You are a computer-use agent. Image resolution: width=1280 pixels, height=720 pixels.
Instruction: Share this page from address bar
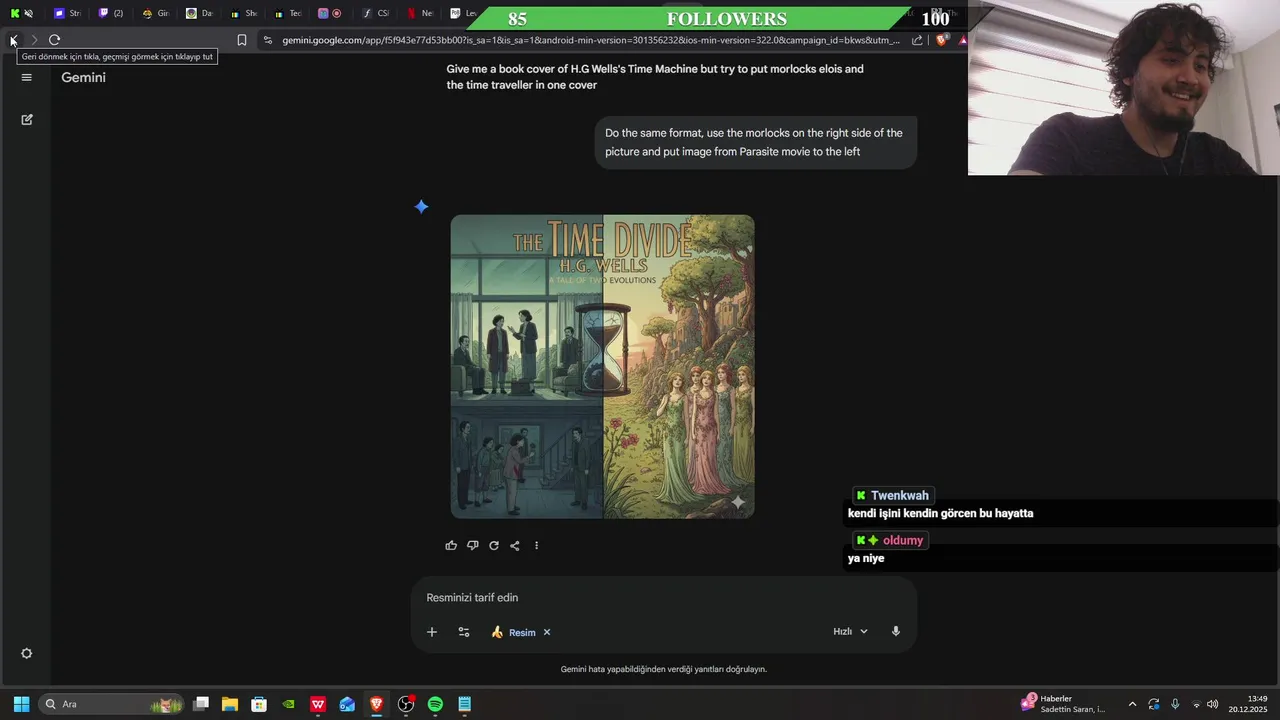[917, 40]
